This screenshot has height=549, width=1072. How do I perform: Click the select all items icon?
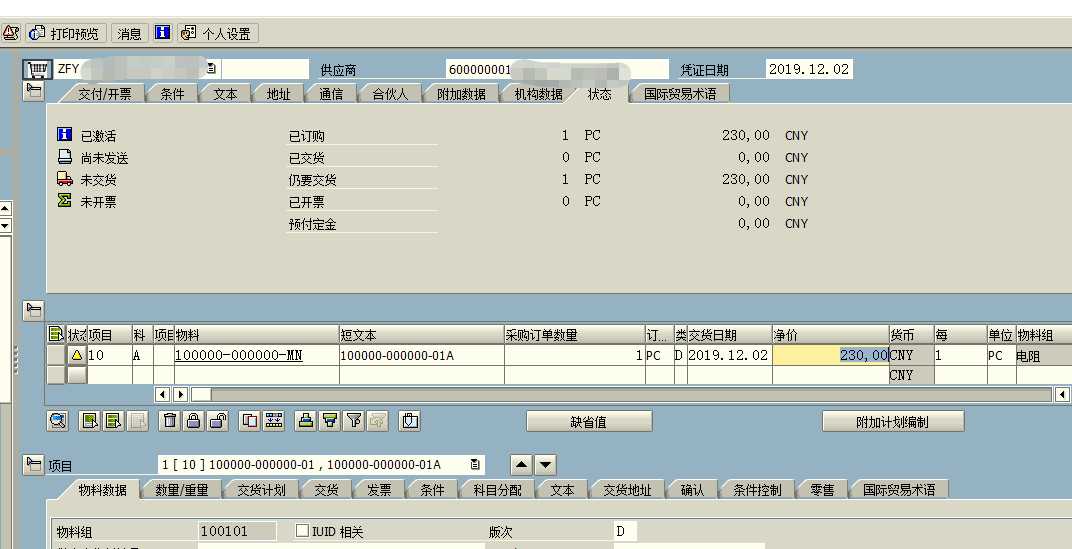point(90,420)
